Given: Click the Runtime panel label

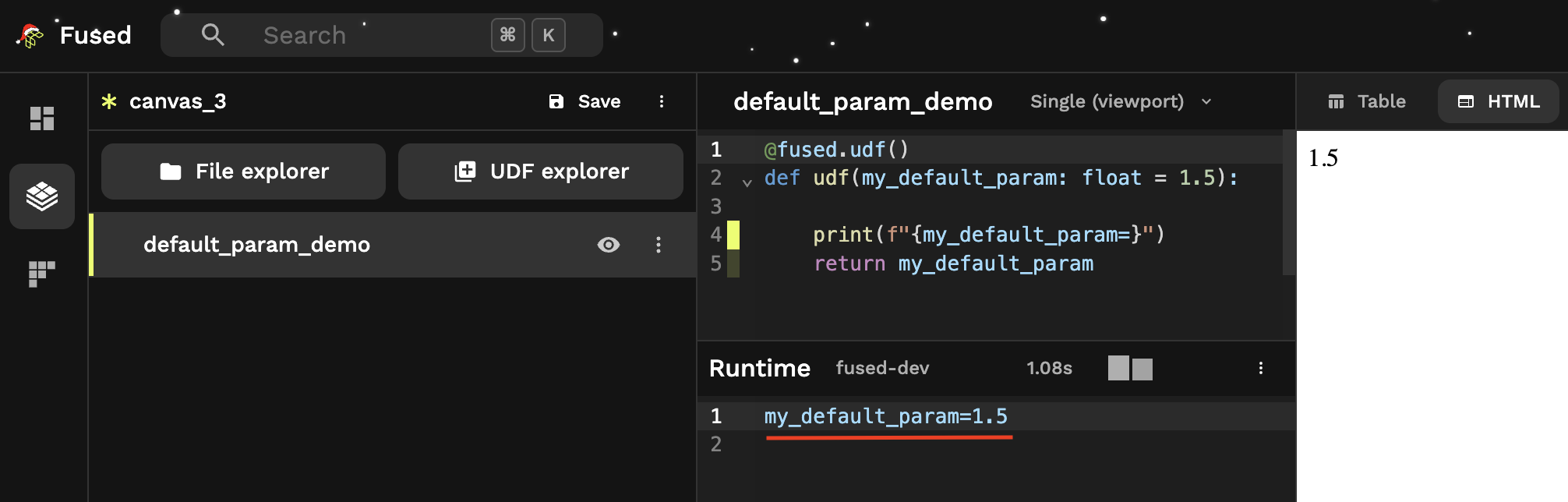Looking at the screenshot, I should pyautogui.click(x=760, y=368).
